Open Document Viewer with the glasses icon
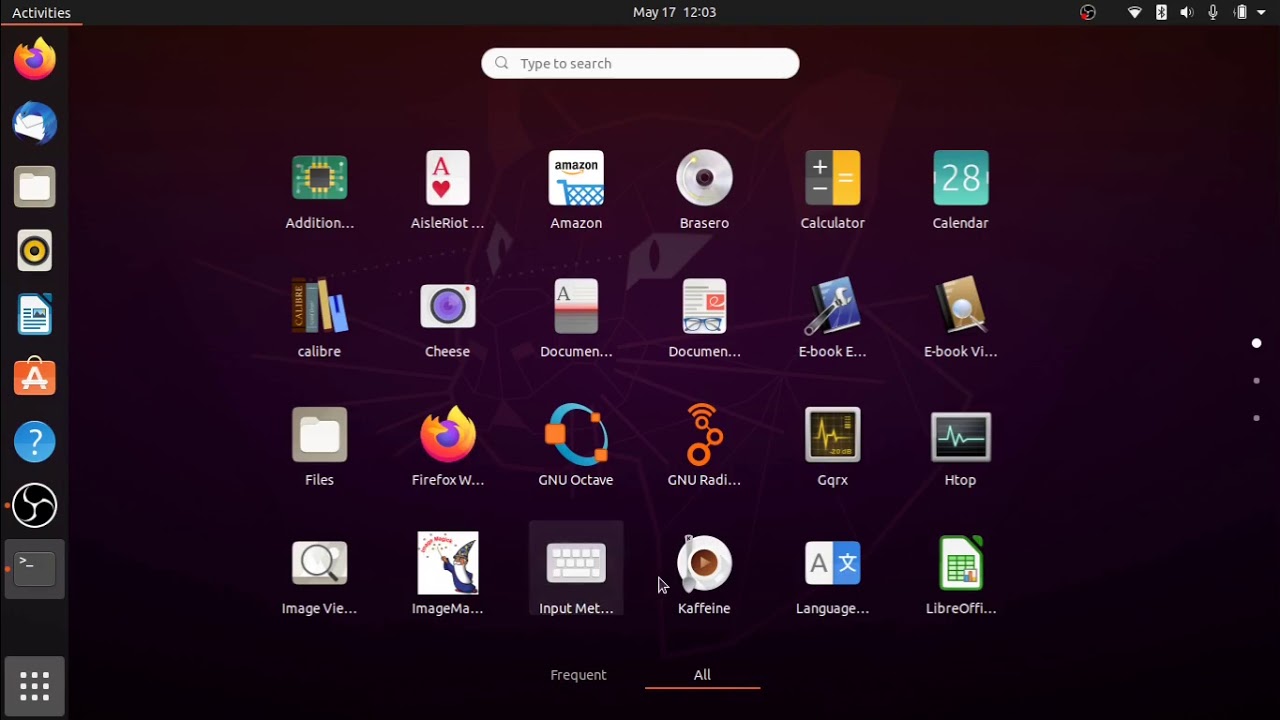 [704, 307]
